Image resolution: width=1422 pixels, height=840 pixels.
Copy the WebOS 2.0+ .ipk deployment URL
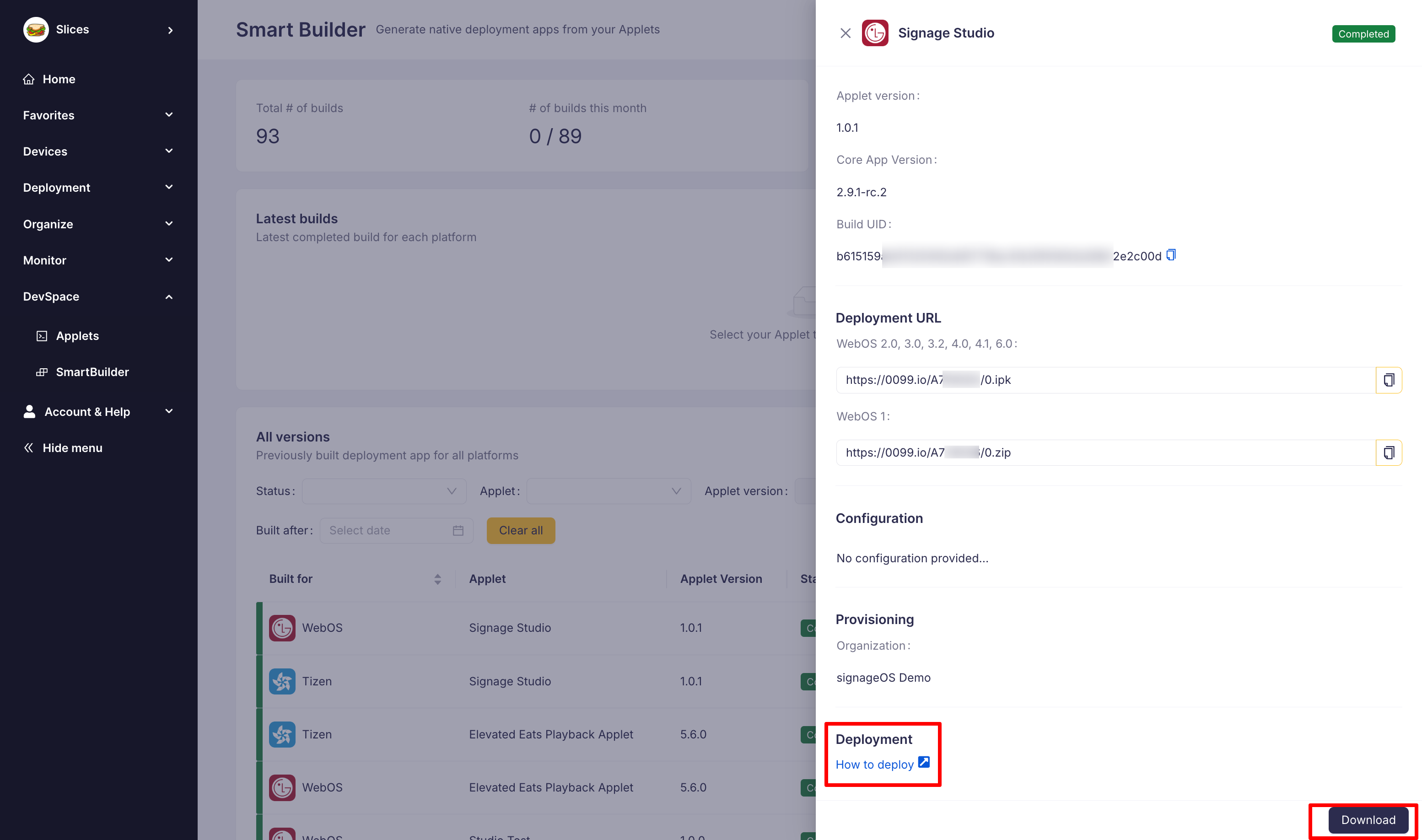1388,380
